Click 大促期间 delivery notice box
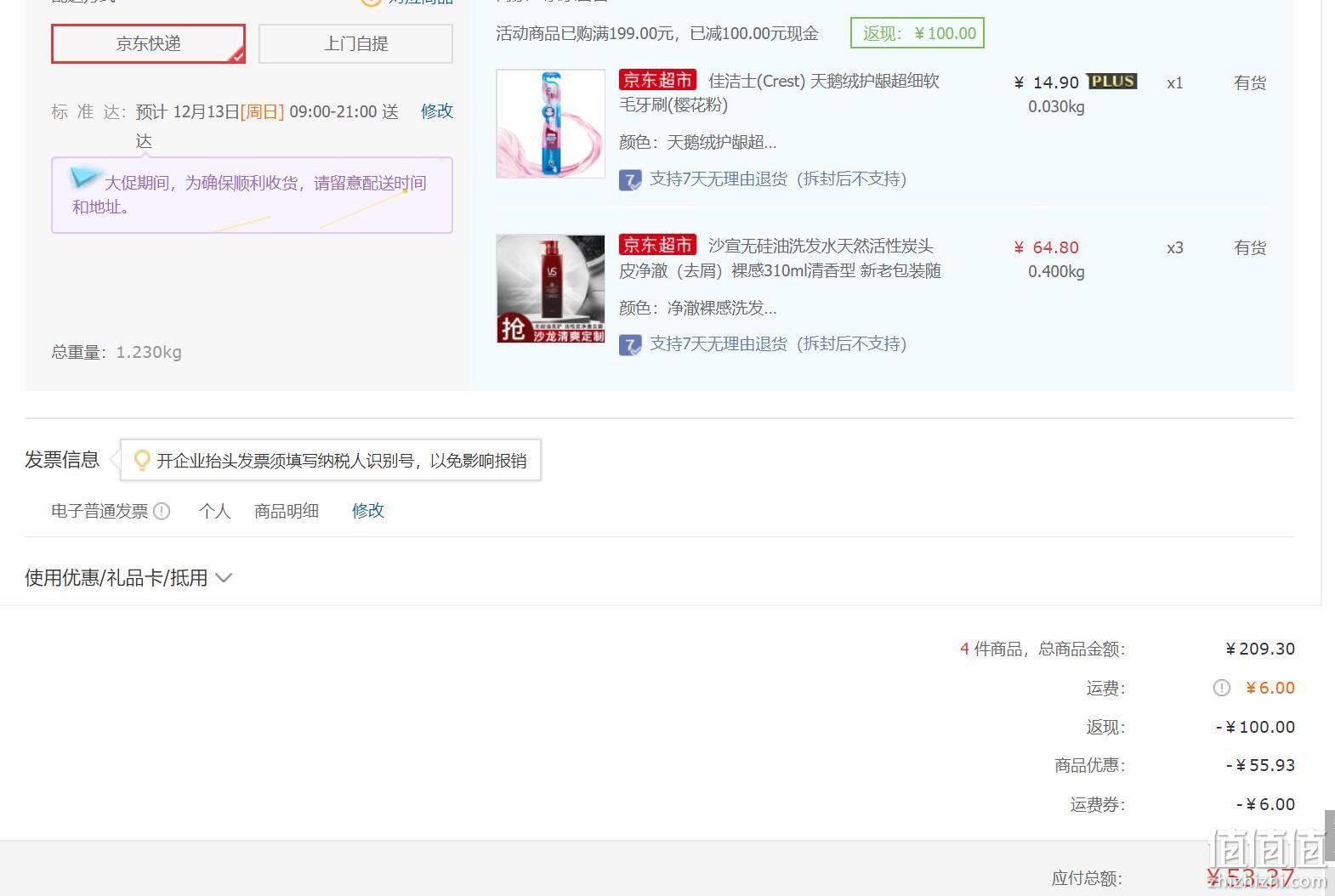This screenshot has height=896, width=1335. [252, 195]
